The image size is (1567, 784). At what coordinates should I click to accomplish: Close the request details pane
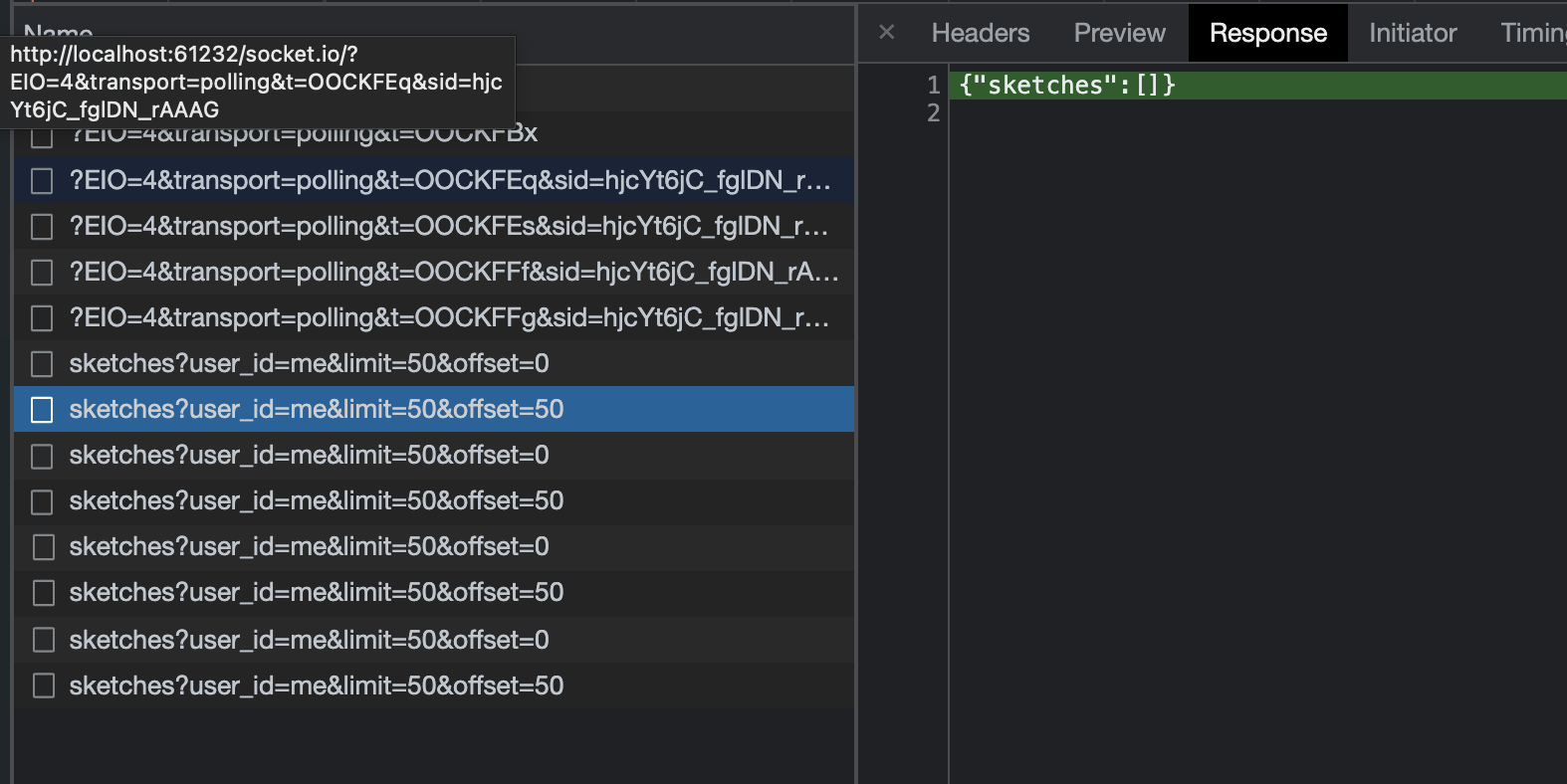tap(886, 33)
